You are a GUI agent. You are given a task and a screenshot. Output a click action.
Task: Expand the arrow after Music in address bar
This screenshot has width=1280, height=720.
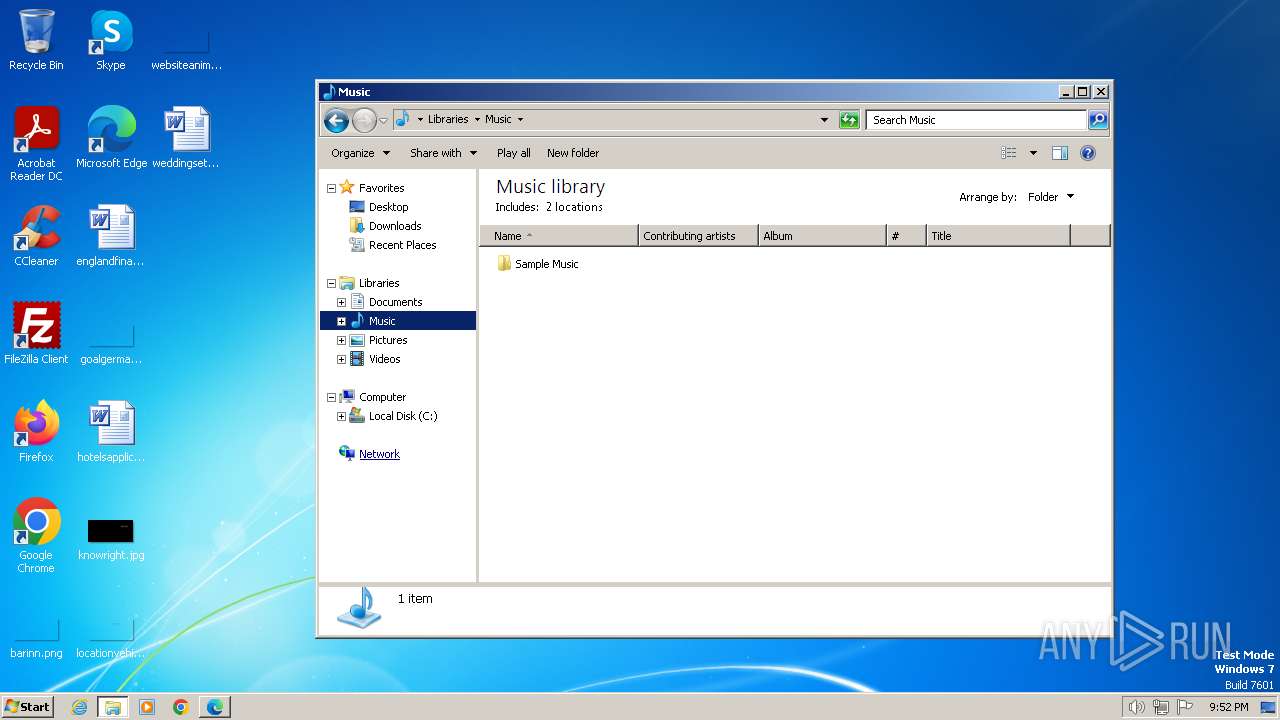pos(520,119)
